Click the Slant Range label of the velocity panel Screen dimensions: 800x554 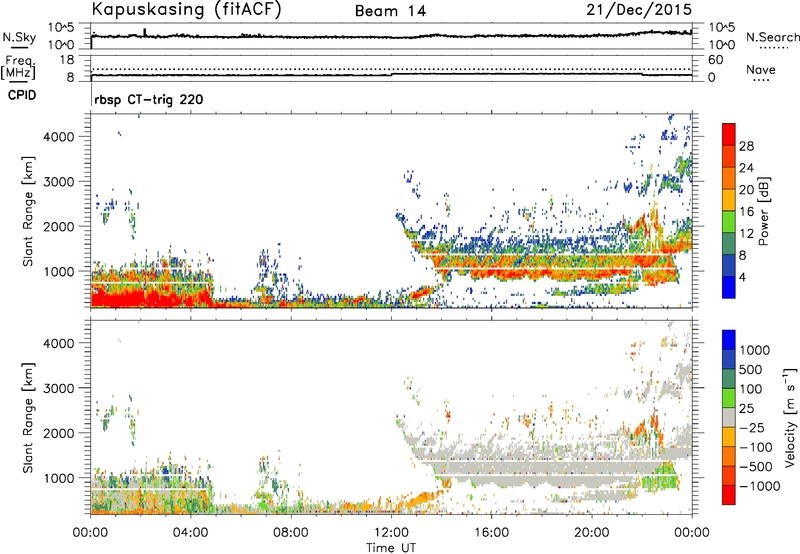(x=28, y=418)
